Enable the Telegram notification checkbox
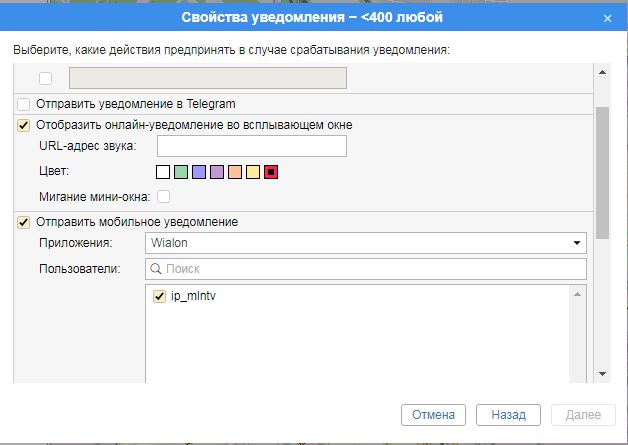 [x=24, y=104]
